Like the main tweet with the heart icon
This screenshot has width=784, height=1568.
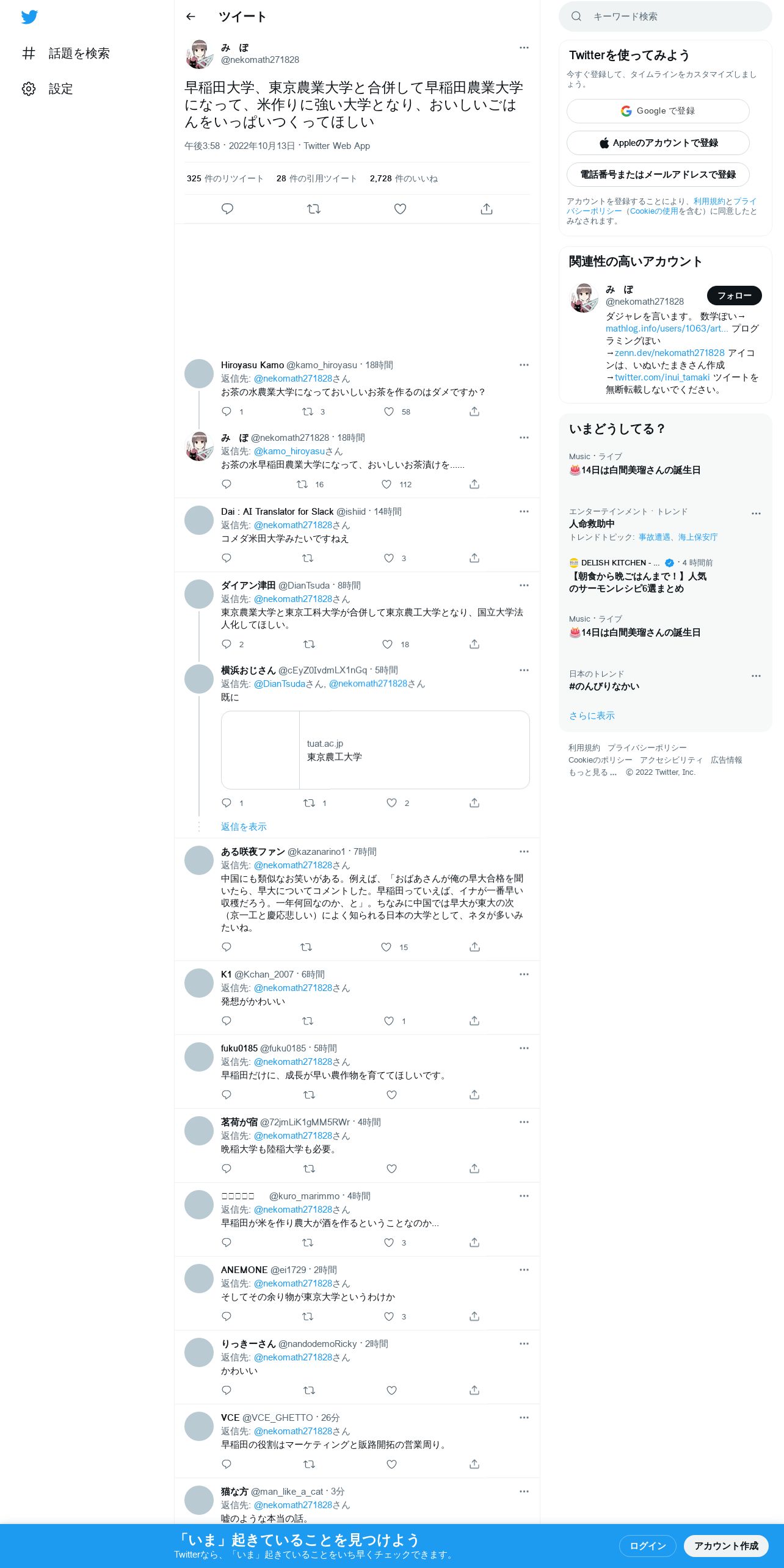point(400,209)
